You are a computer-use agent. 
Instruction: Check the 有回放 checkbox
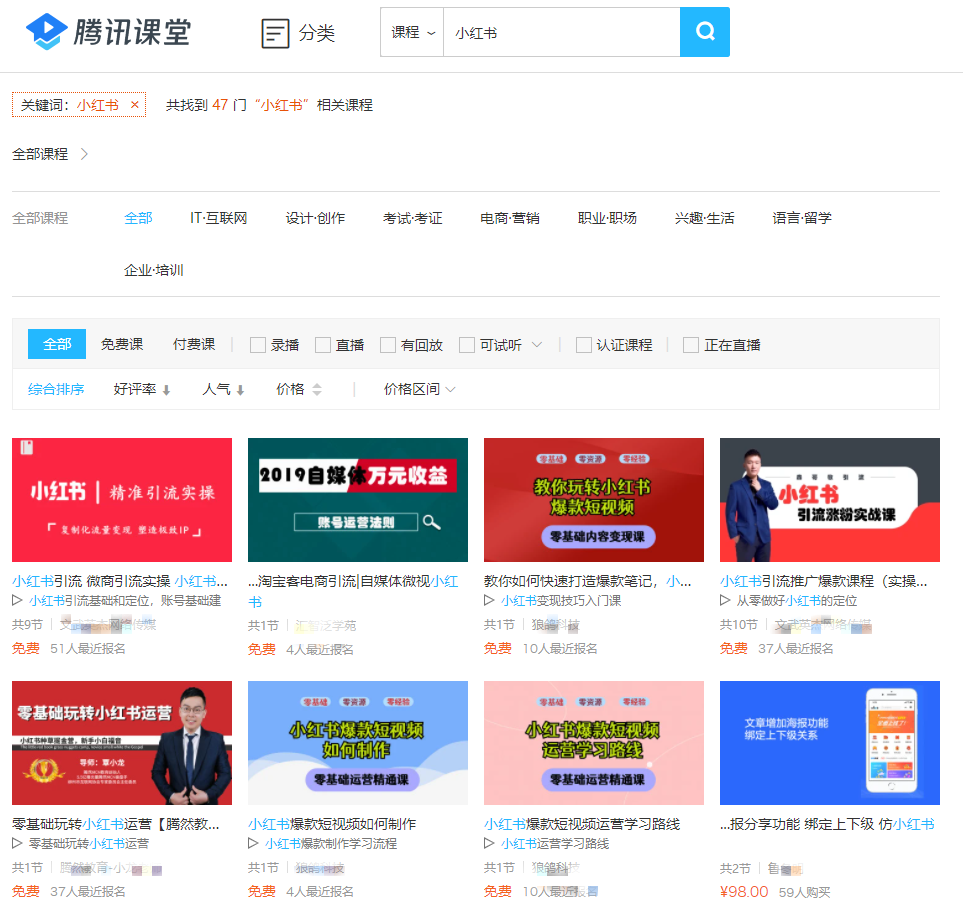point(388,345)
